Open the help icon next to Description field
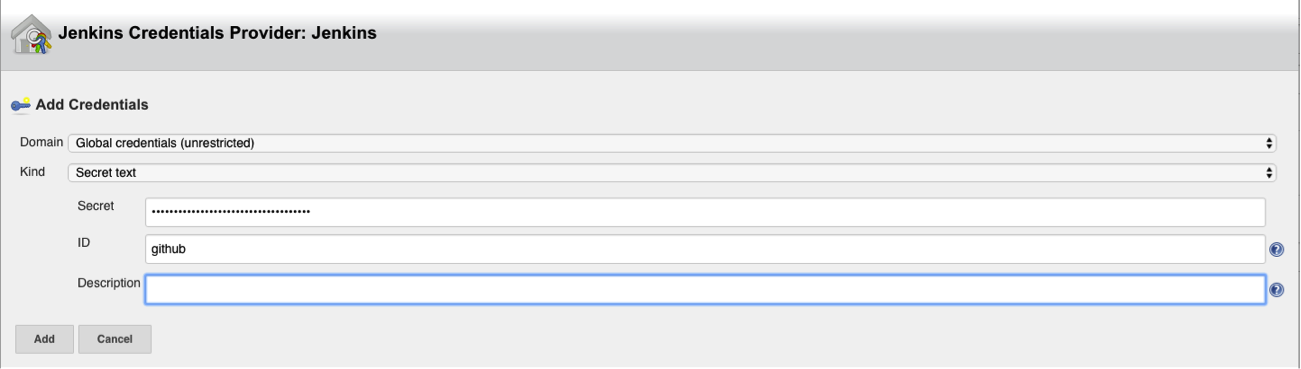 (x=1276, y=290)
